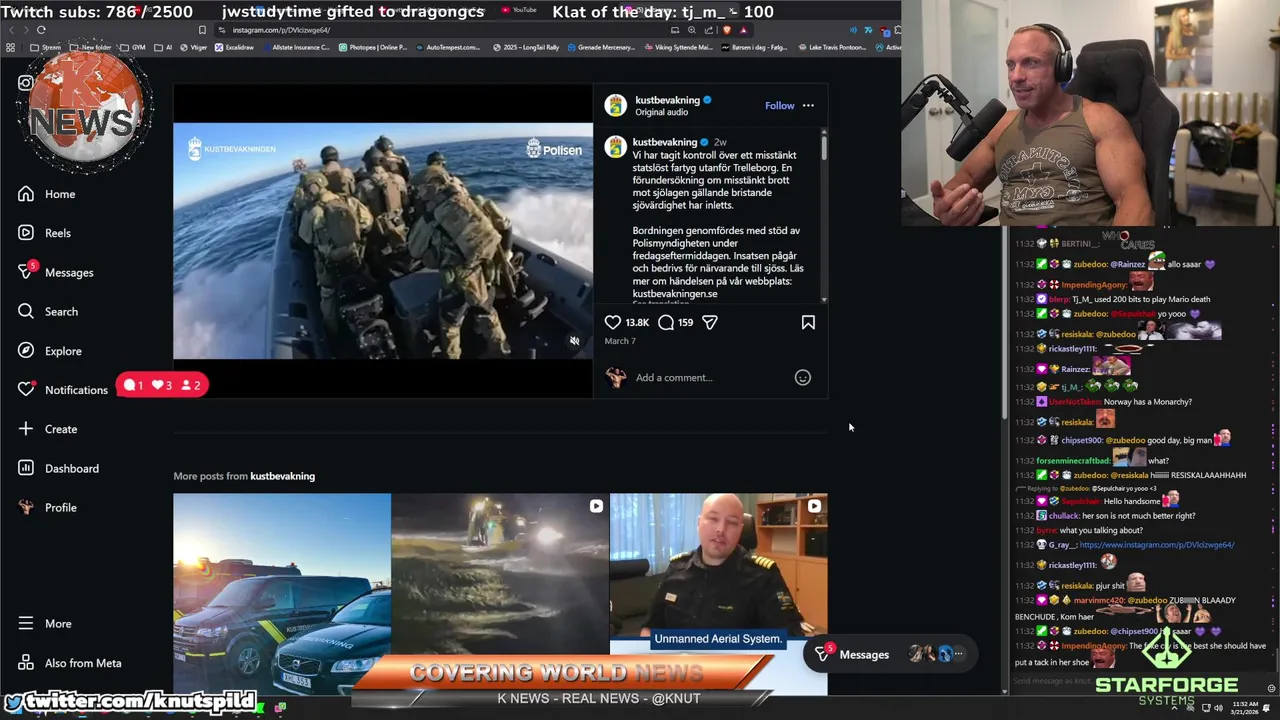
Task: Like the kustbevakning post with heart icon
Action: [613, 322]
